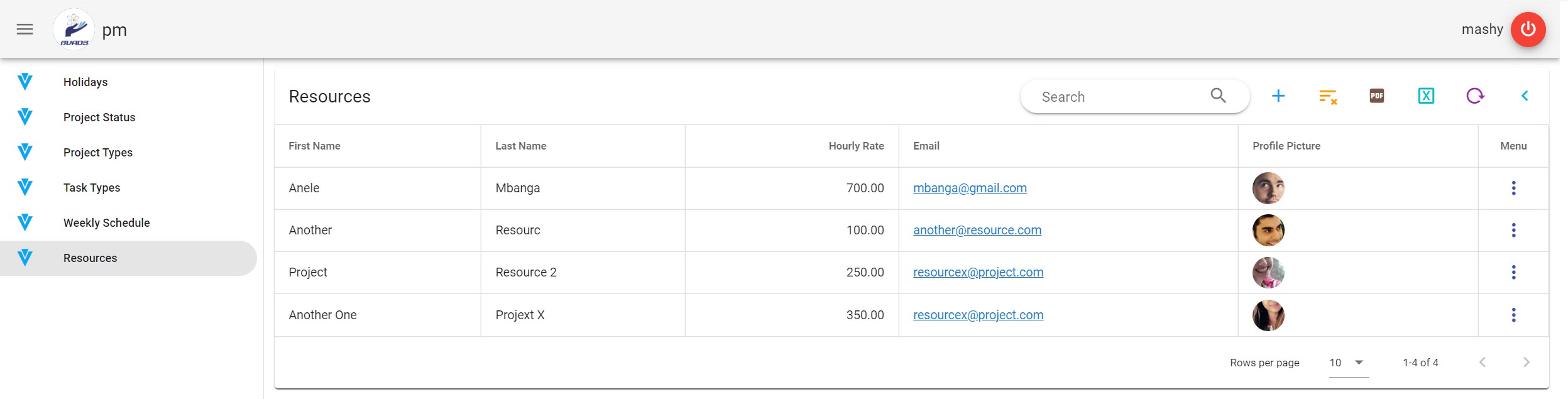Image resolution: width=1568 pixels, height=399 pixels.
Task: Open the row menu for Anele Mbanga
Action: [1513, 188]
